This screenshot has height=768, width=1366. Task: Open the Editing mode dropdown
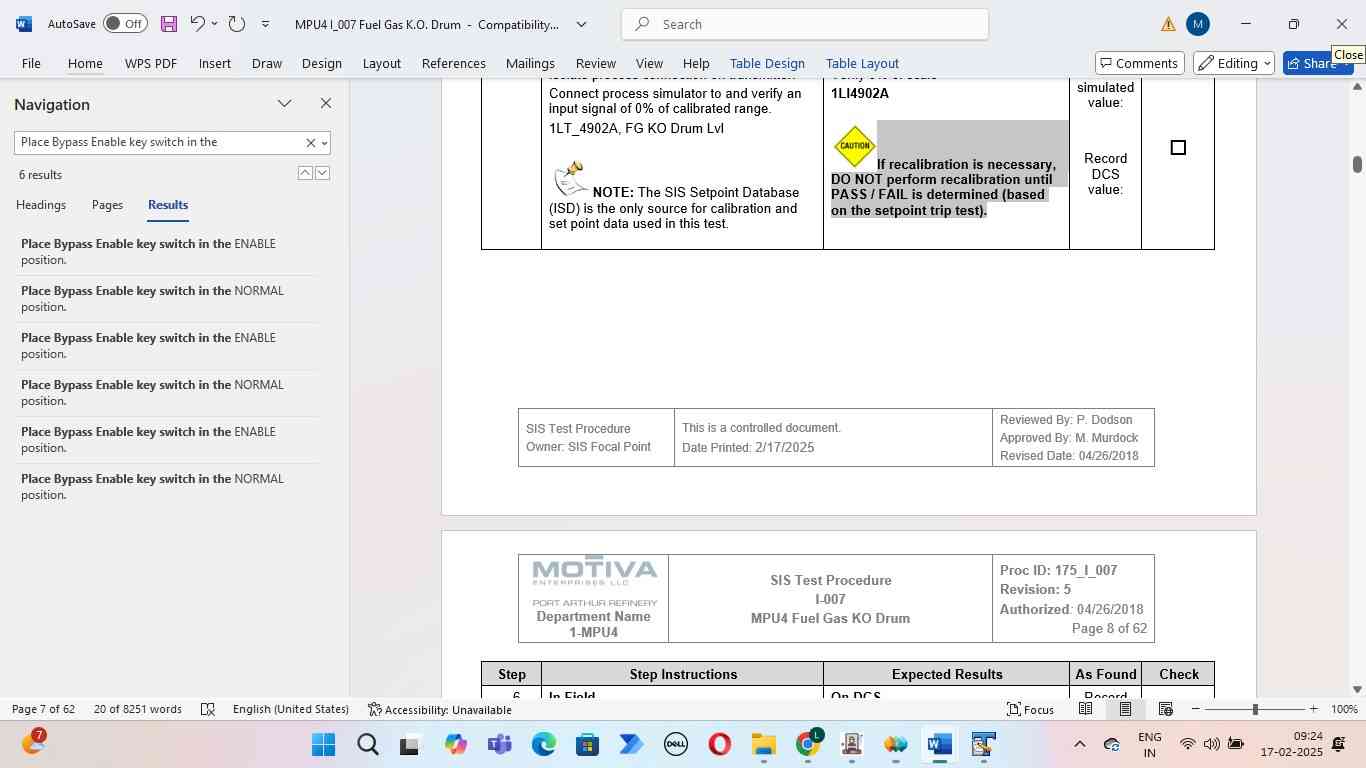point(1235,63)
